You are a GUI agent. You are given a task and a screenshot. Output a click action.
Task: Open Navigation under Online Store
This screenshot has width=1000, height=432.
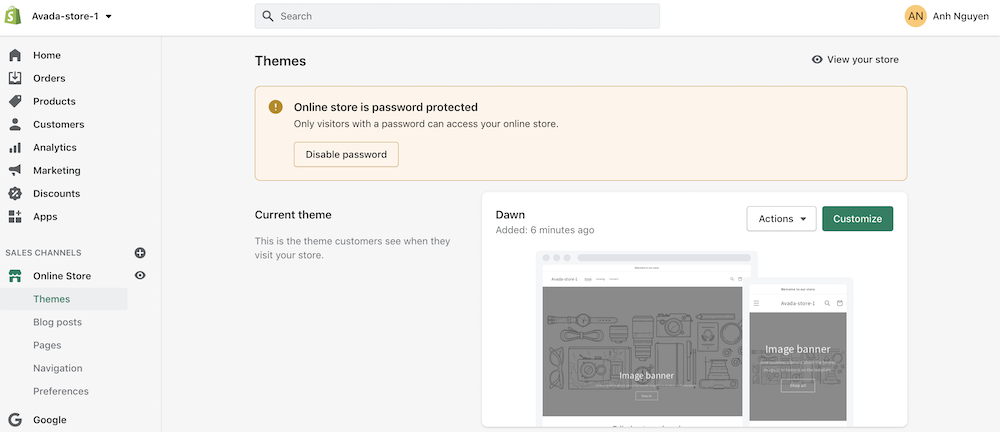(x=57, y=368)
